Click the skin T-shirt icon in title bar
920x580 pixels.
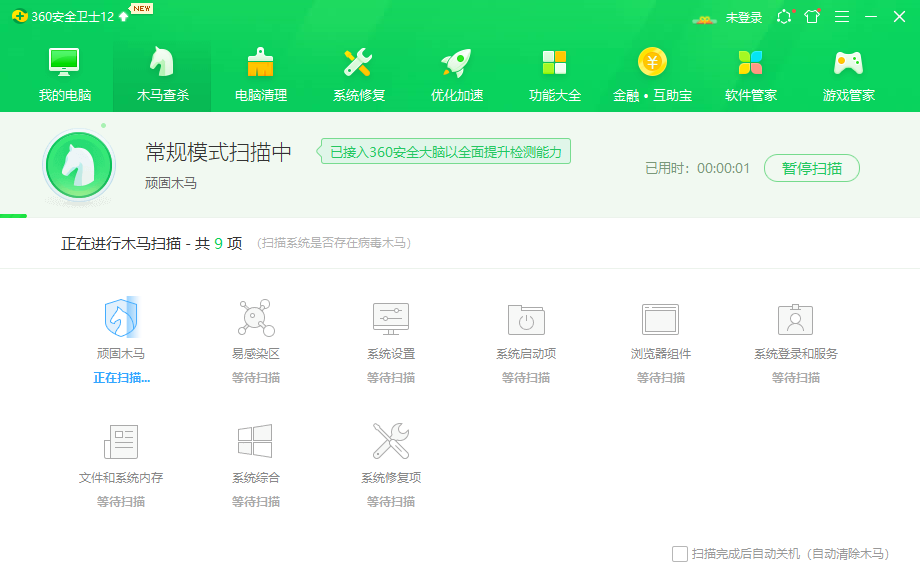click(x=812, y=17)
